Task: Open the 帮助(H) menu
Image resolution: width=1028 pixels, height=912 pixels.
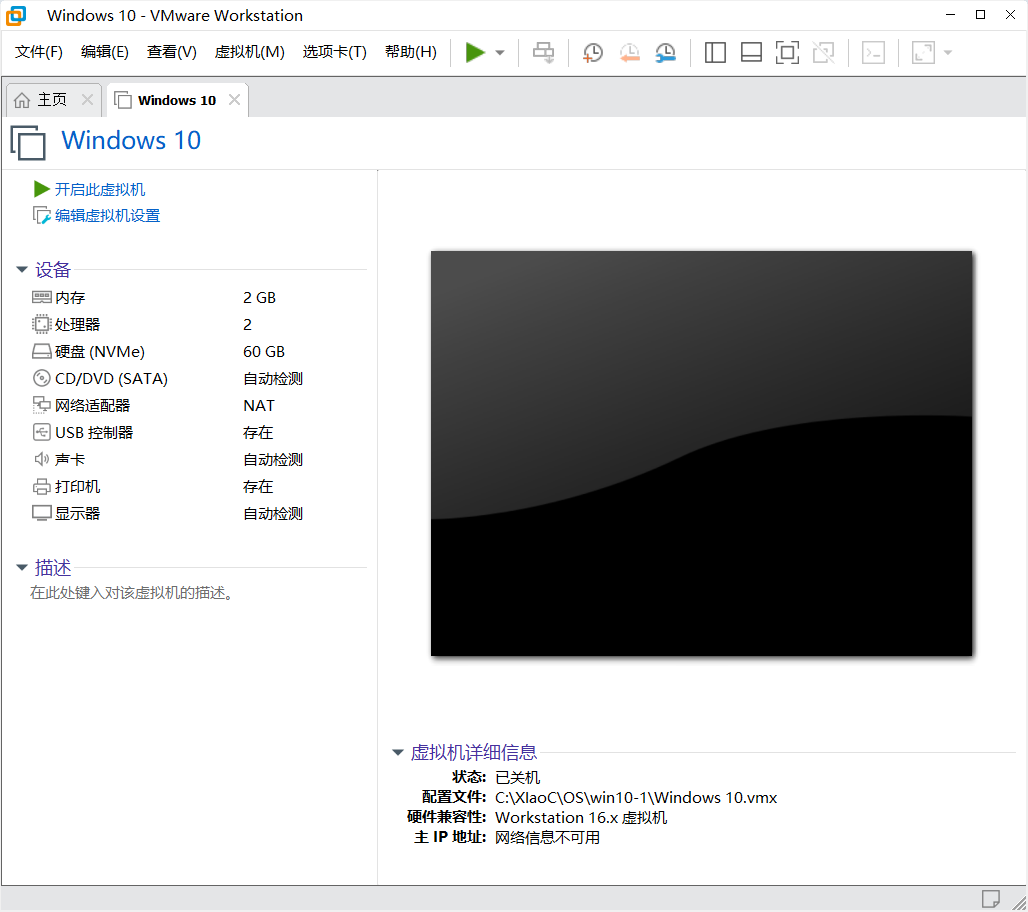Action: pos(411,52)
